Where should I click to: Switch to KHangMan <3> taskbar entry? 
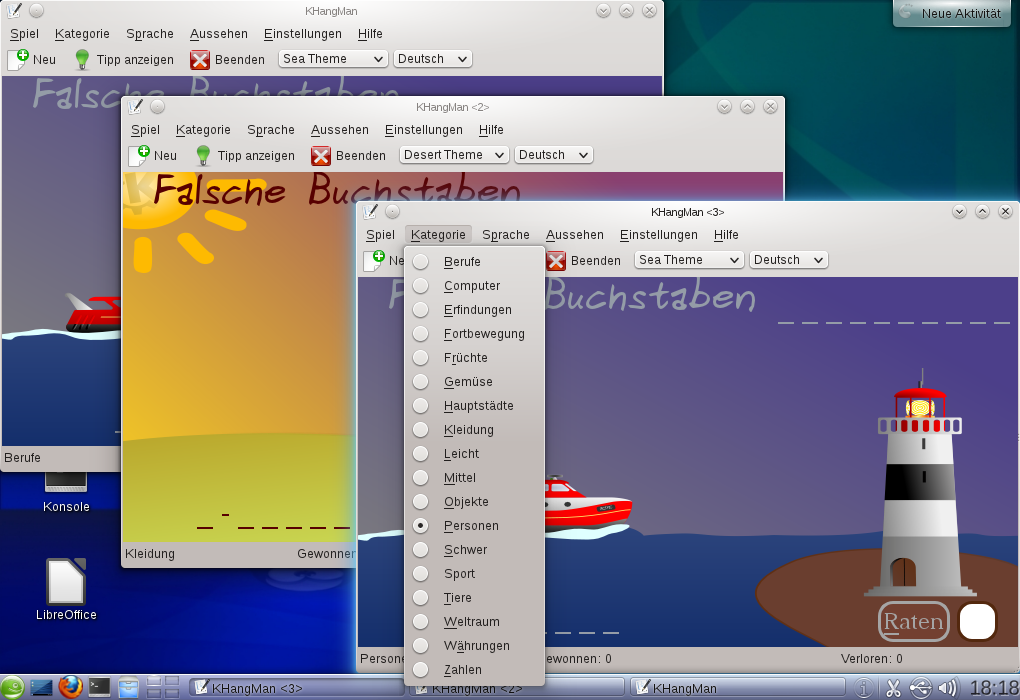pos(297,688)
